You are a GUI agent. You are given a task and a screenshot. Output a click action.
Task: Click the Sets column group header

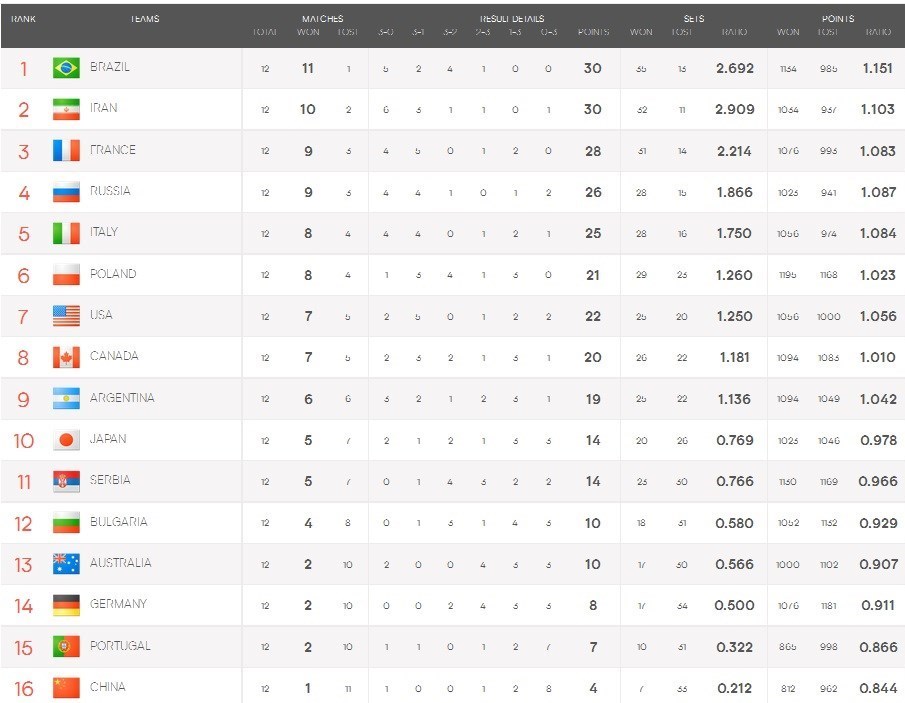point(694,19)
